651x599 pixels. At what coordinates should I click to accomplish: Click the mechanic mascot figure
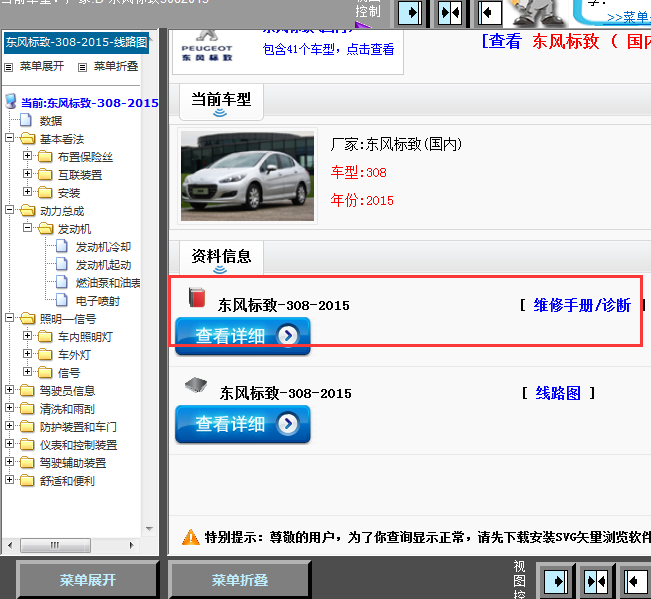pyautogui.click(x=537, y=12)
